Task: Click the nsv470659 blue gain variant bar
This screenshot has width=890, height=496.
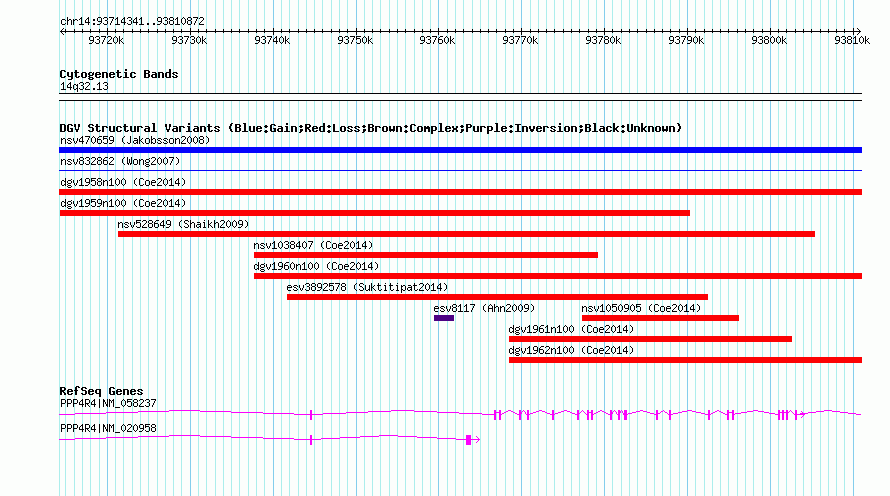Action: click(x=460, y=150)
